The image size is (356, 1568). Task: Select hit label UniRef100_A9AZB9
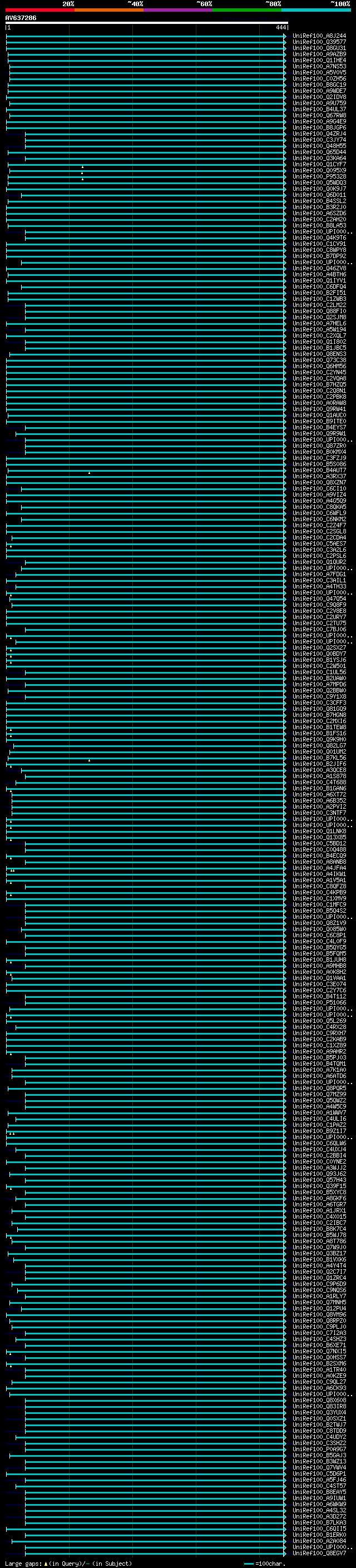click(319, 54)
